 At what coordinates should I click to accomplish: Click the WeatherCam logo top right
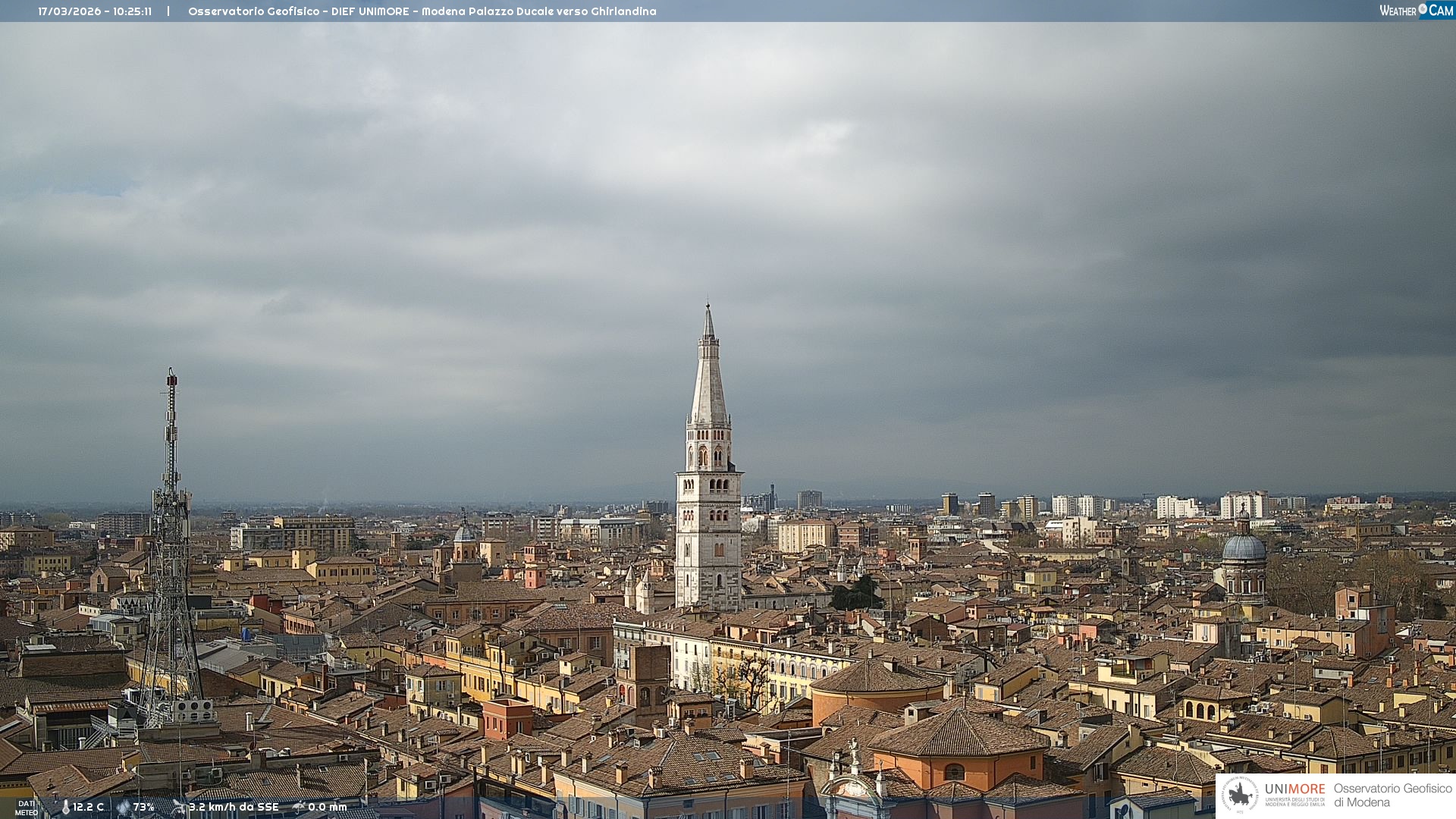tap(1416, 11)
